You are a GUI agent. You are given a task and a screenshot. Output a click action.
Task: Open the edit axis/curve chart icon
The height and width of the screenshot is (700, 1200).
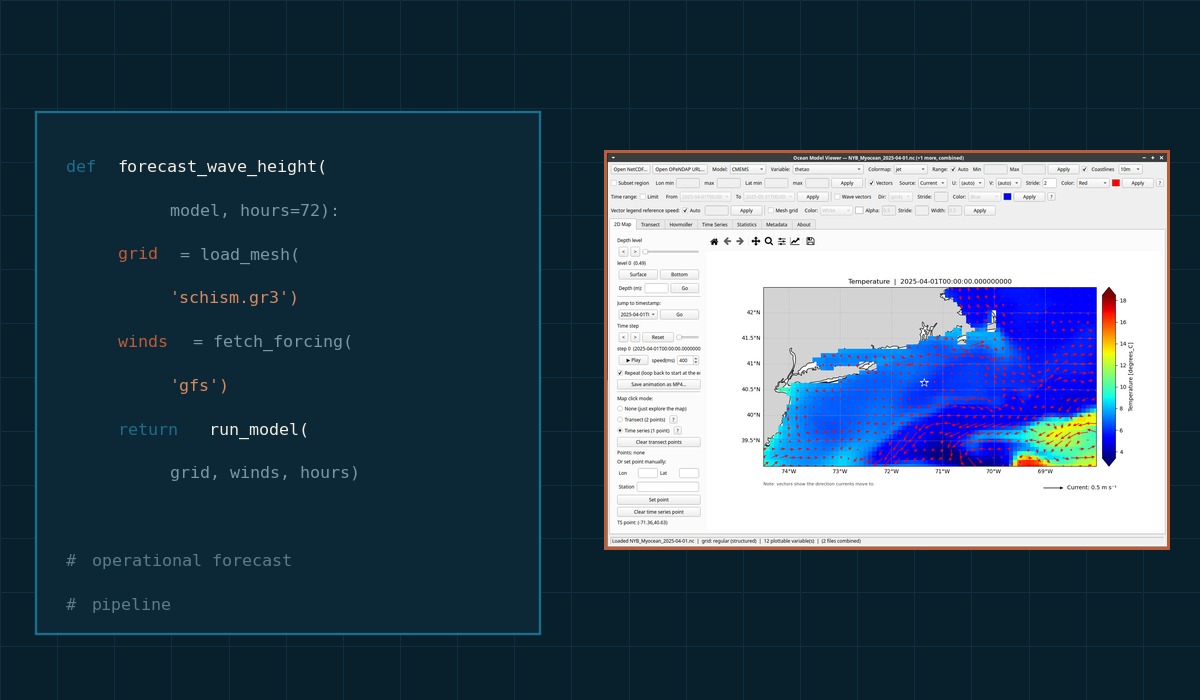[795, 241]
